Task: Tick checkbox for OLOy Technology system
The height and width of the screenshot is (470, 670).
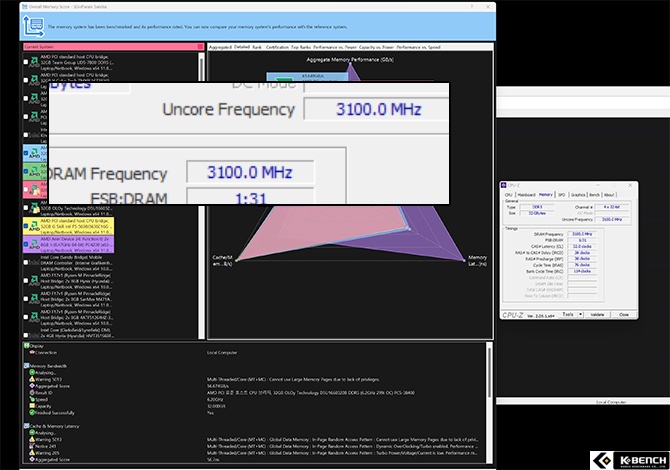Action: 26,208
